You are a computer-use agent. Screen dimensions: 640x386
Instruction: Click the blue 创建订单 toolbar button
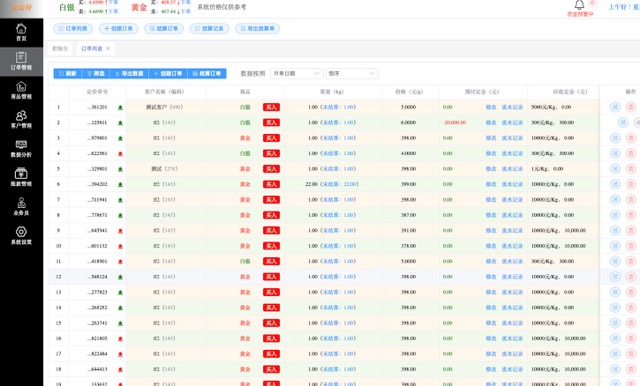coord(168,73)
